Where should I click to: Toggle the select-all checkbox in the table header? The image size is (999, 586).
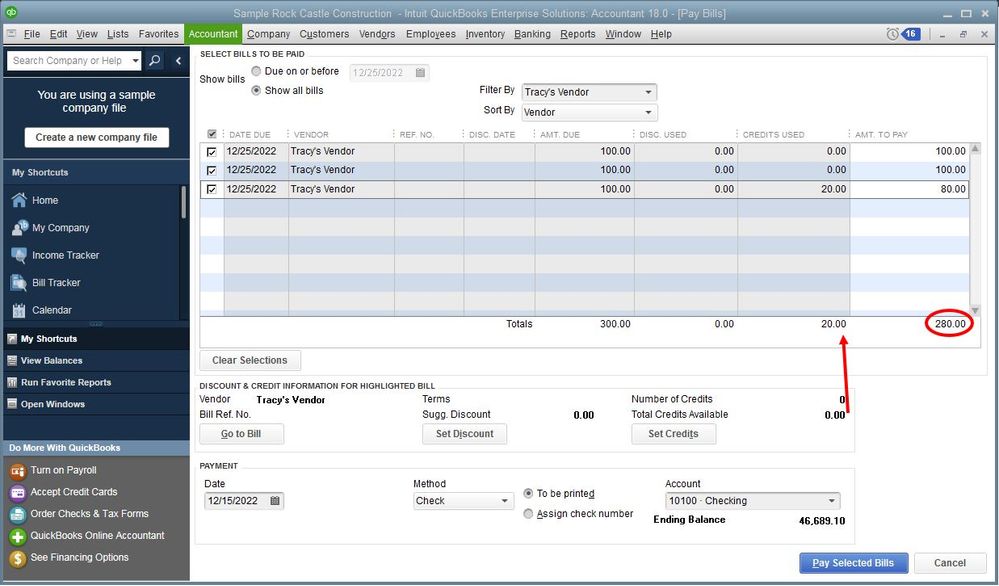tap(211, 135)
